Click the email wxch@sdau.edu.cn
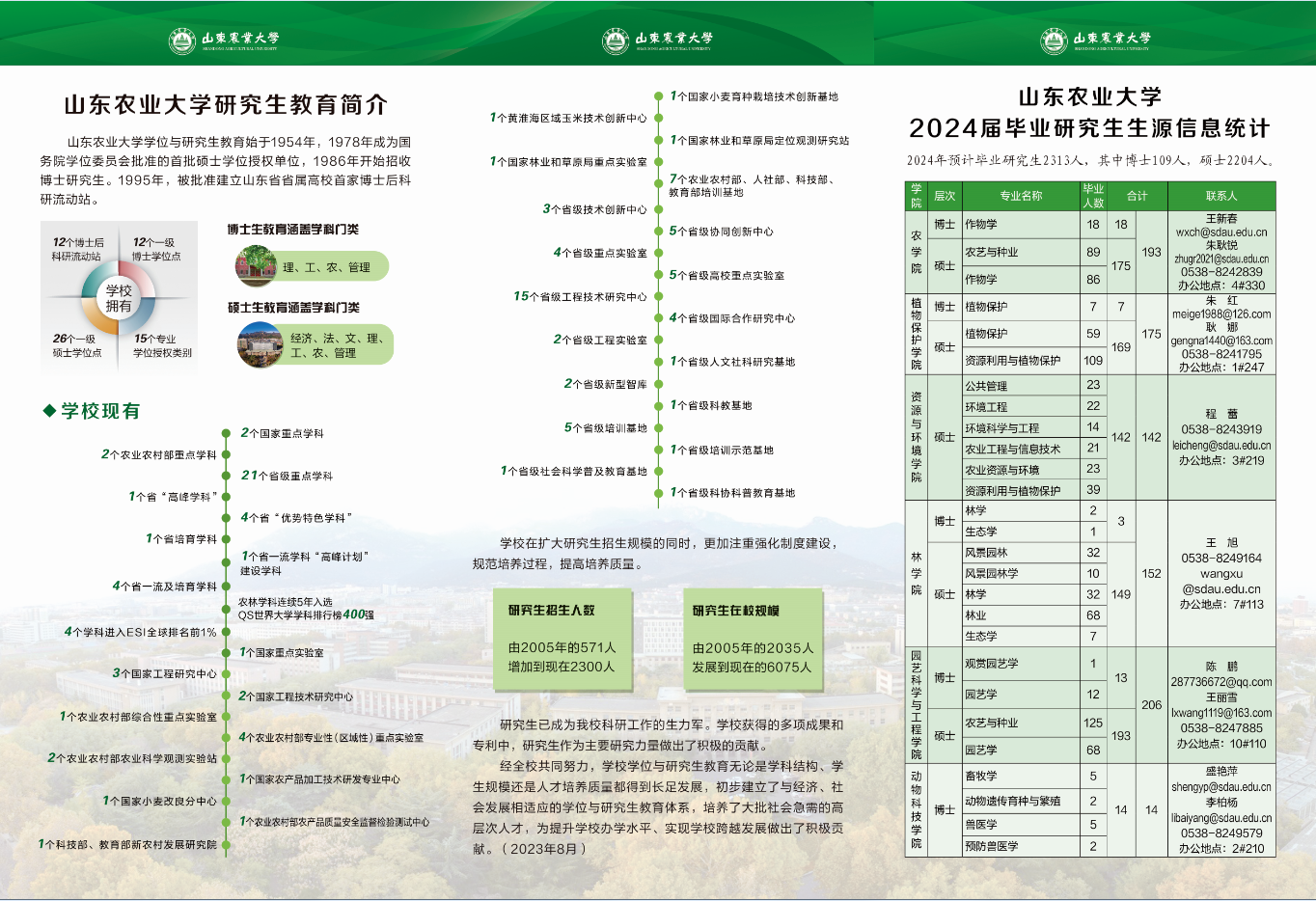Image resolution: width=1316 pixels, height=901 pixels. [1221, 232]
